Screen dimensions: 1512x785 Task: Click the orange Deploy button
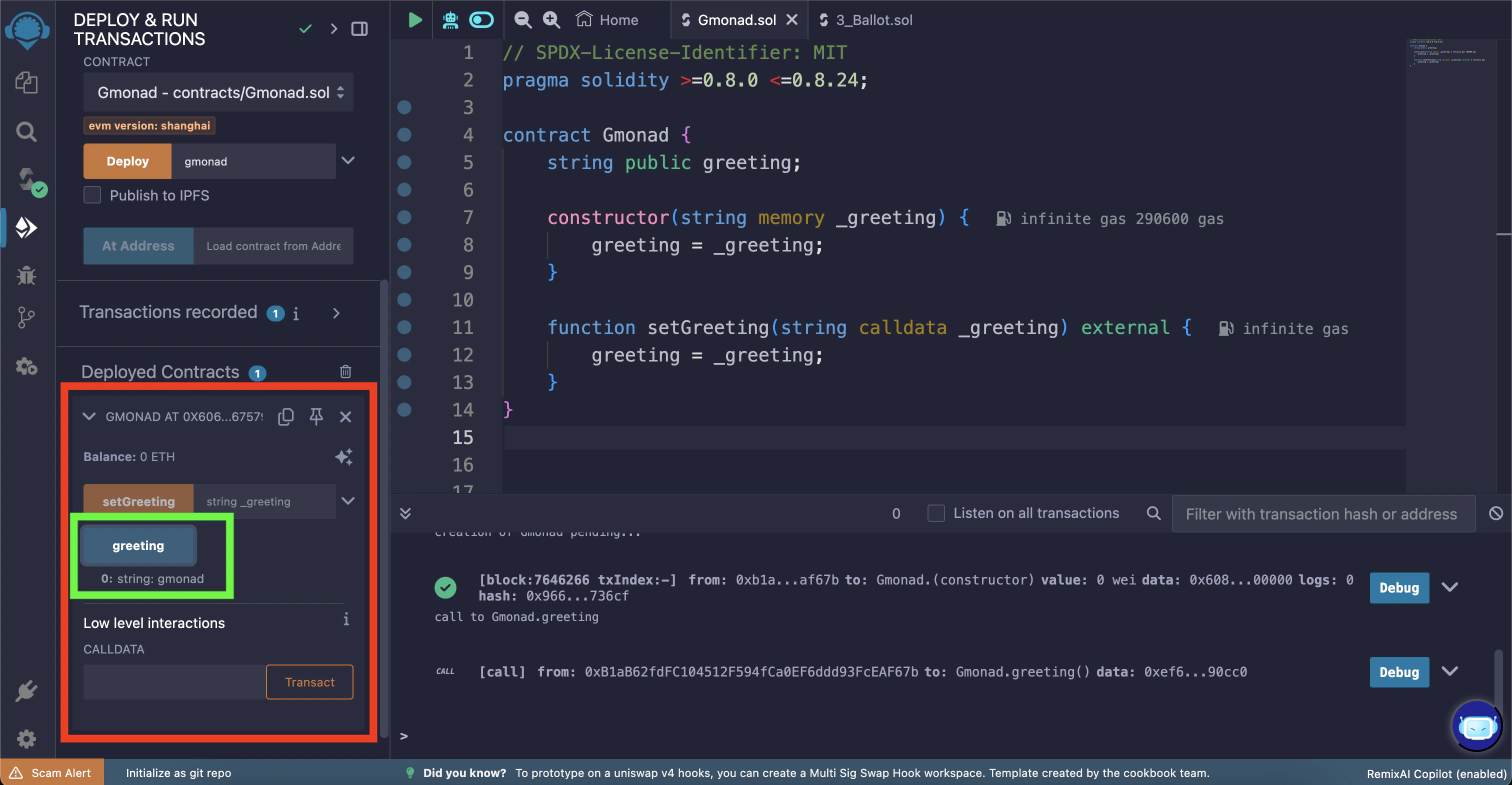[x=127, y=161]
